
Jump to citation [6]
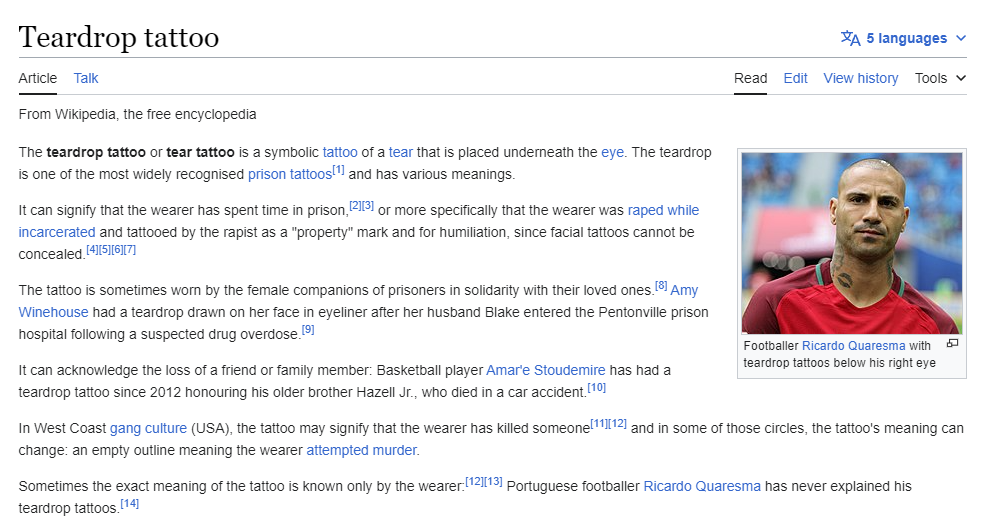(117, 250)
